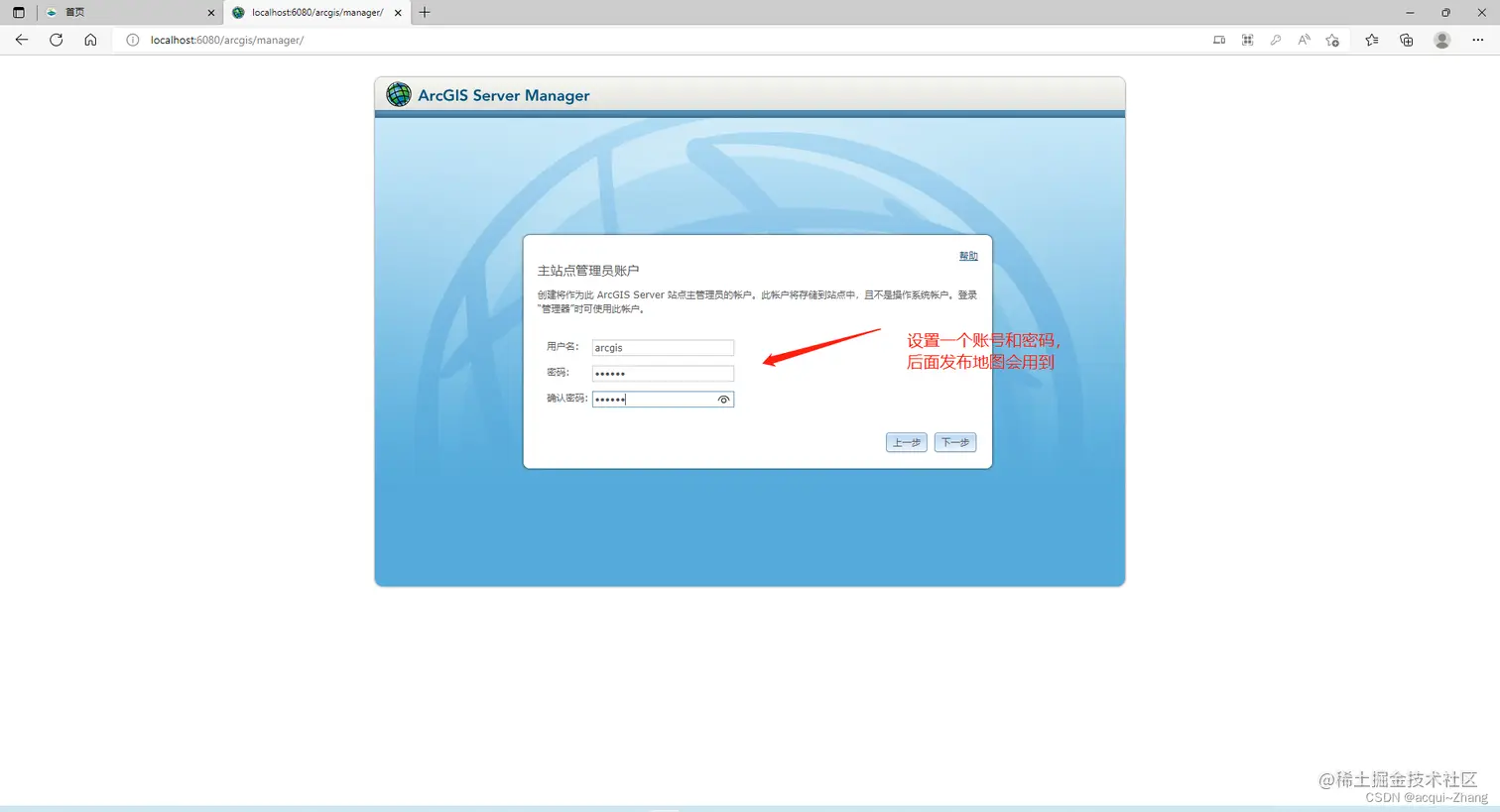The height and width of the screenshot is (812, 1500).
Task: Restore down the browser window
Action: click(1445, 12)
